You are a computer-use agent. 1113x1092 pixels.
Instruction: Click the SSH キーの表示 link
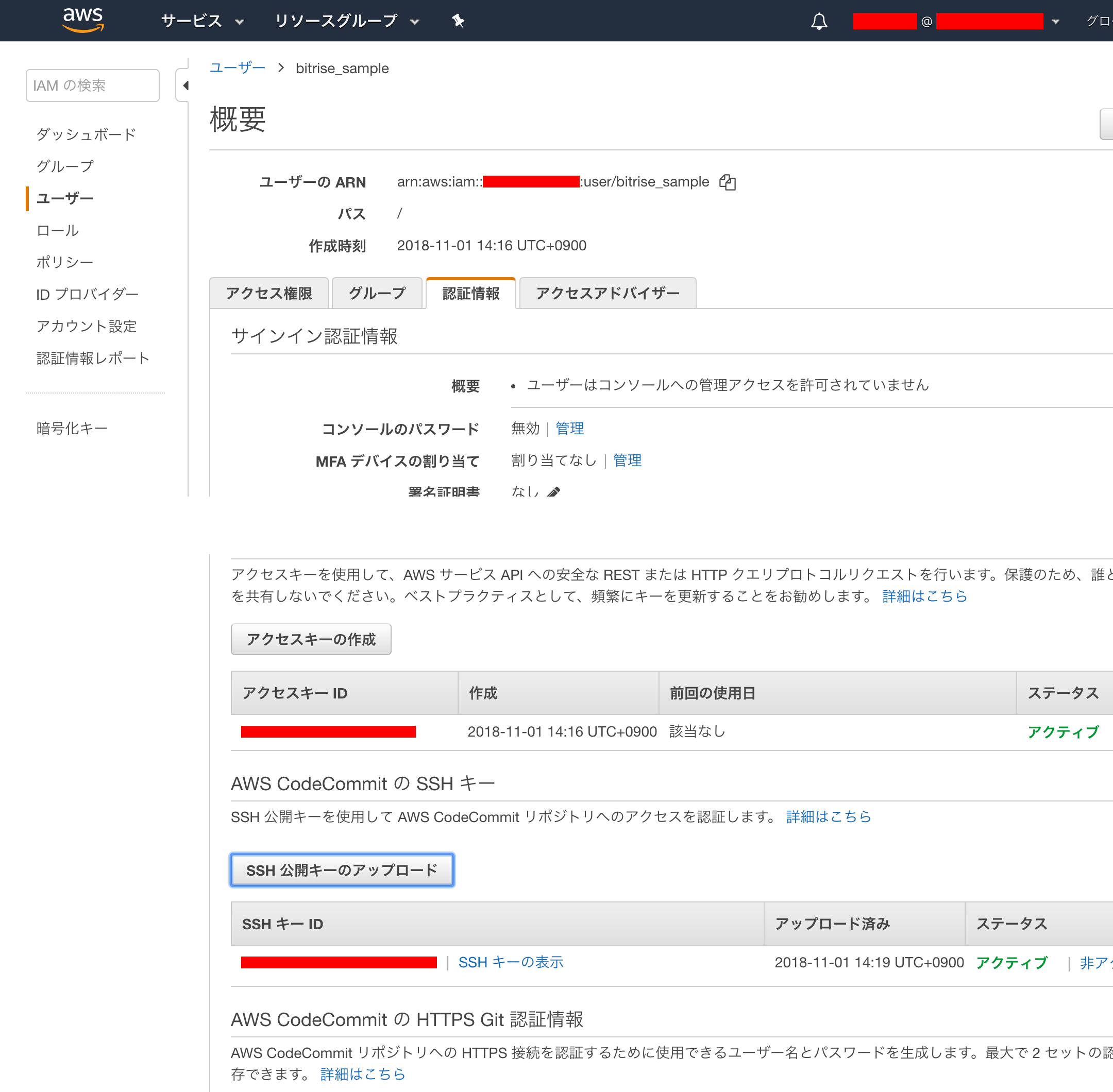[x=511, y=962]
